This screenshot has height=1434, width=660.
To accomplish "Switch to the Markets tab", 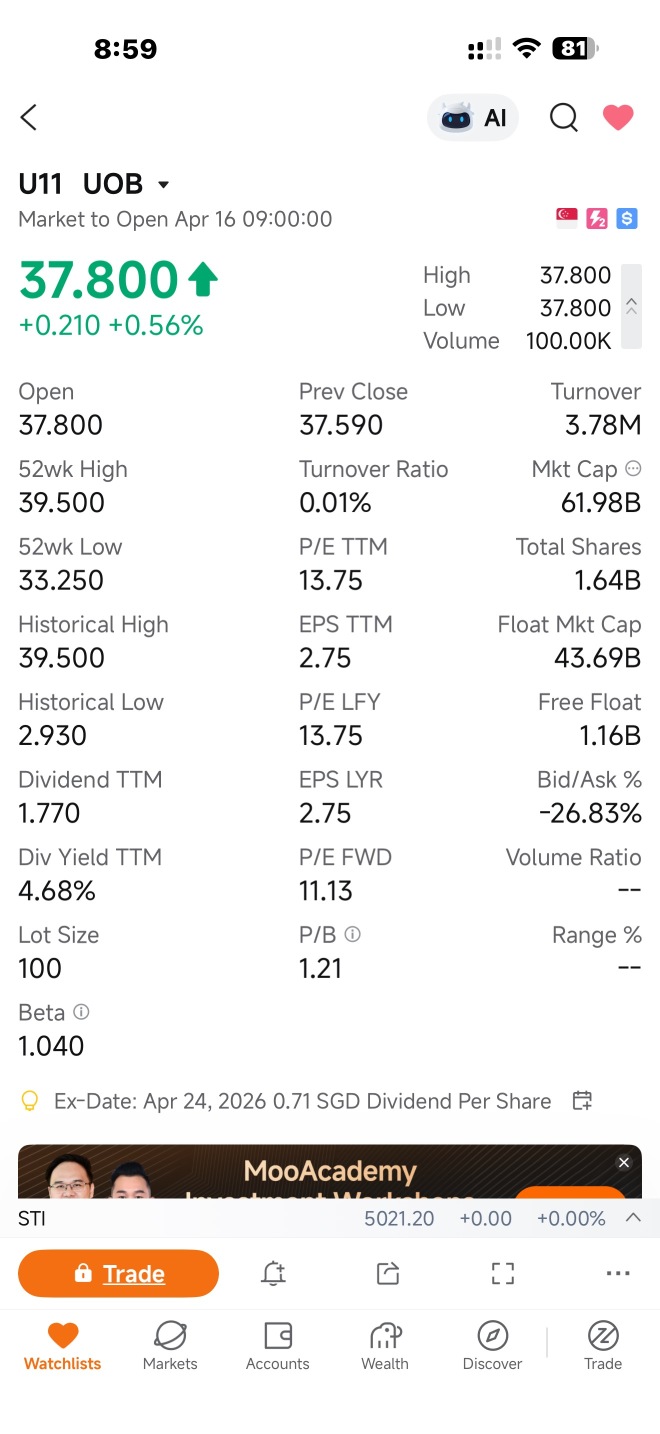I will (x=170, y=1345).
